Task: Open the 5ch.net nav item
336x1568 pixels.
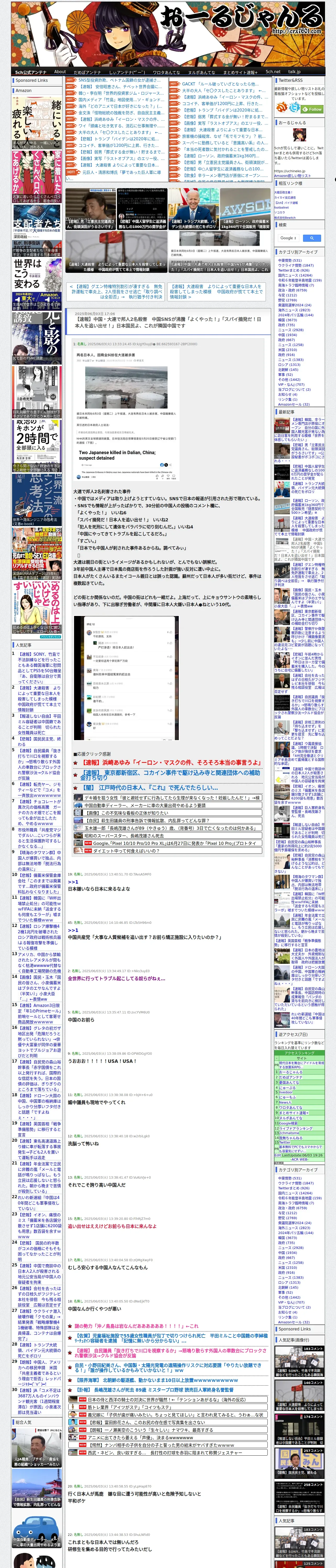Action: pos(273,72)
